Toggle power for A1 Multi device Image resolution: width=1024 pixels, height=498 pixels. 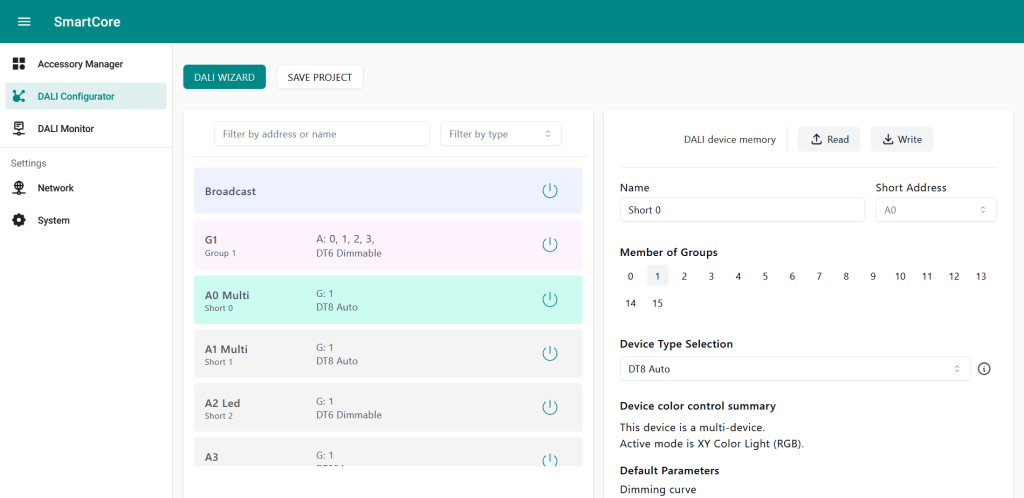click(x=549, y=353)
